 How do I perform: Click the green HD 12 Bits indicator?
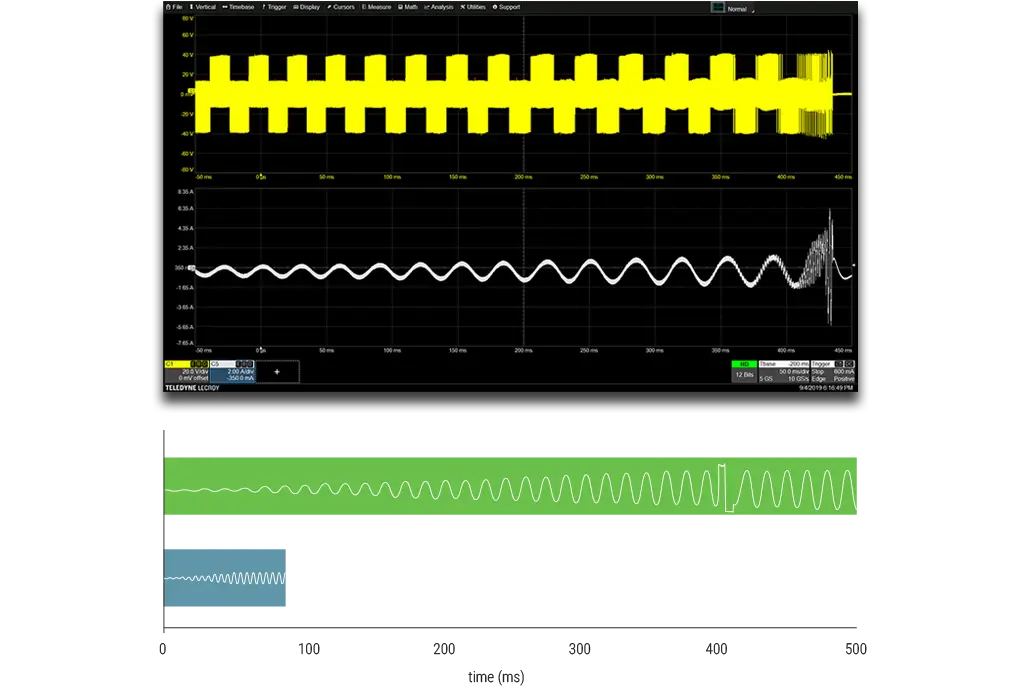pos(744,371)
